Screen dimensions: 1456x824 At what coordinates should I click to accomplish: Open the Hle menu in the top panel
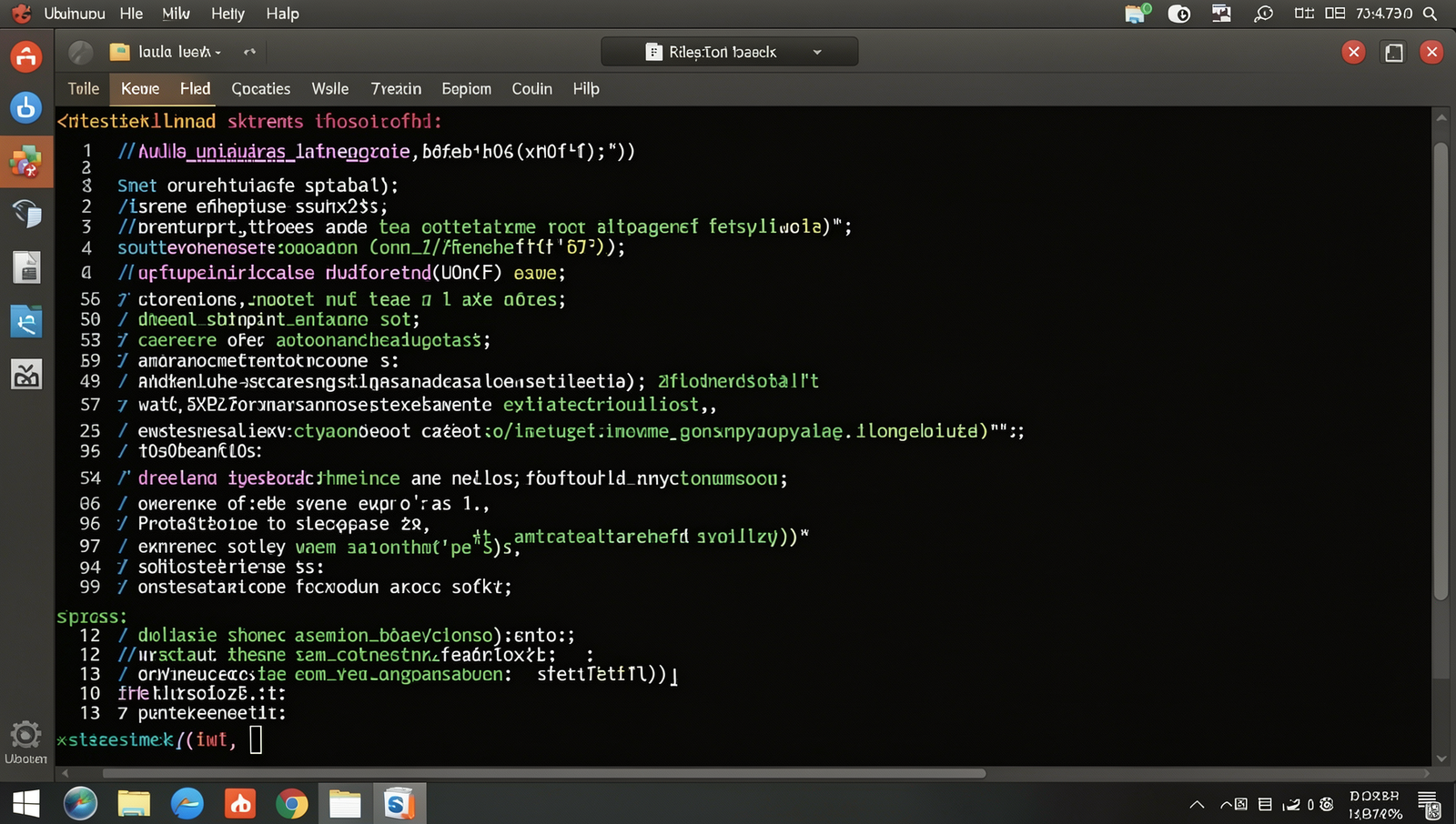[x=132, y=14]
